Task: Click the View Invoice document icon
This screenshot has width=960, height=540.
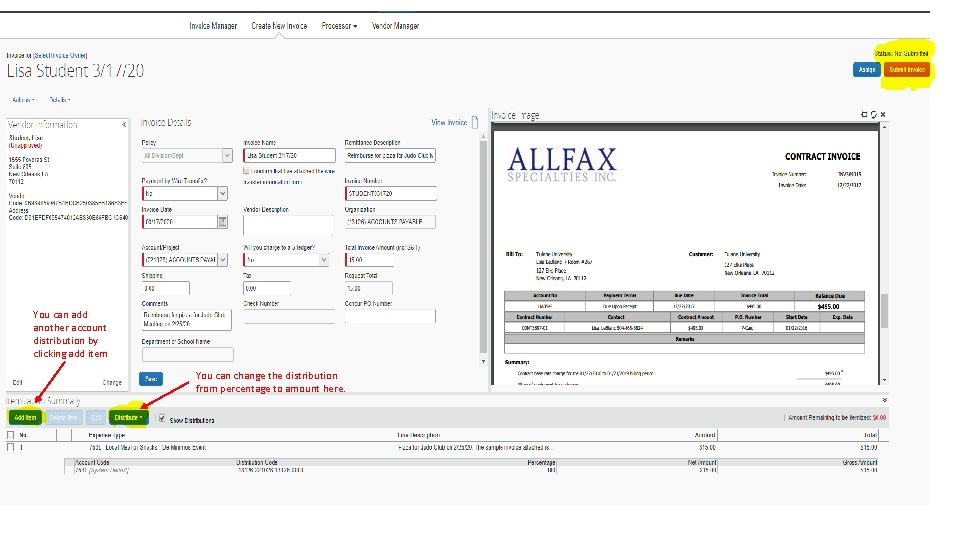Action: tap(474, 122)
